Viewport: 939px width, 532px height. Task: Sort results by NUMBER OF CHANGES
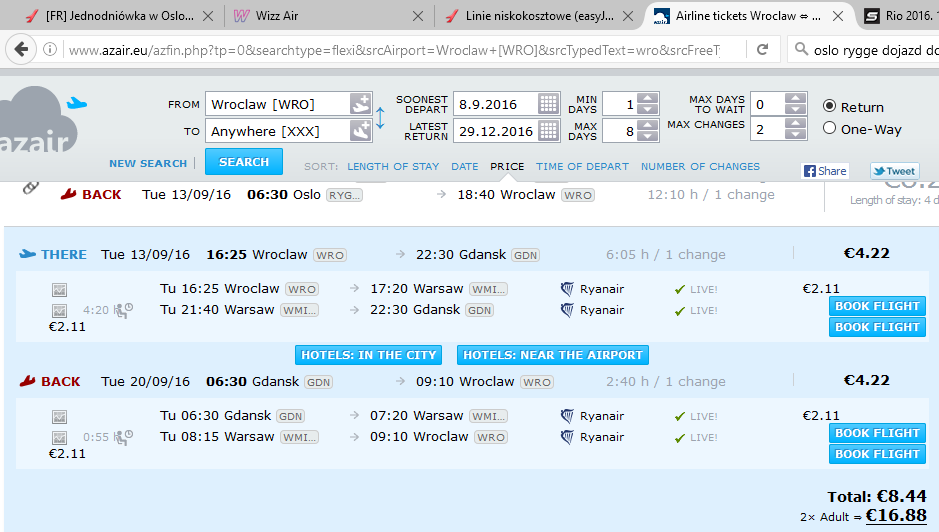tap(700, 167)
